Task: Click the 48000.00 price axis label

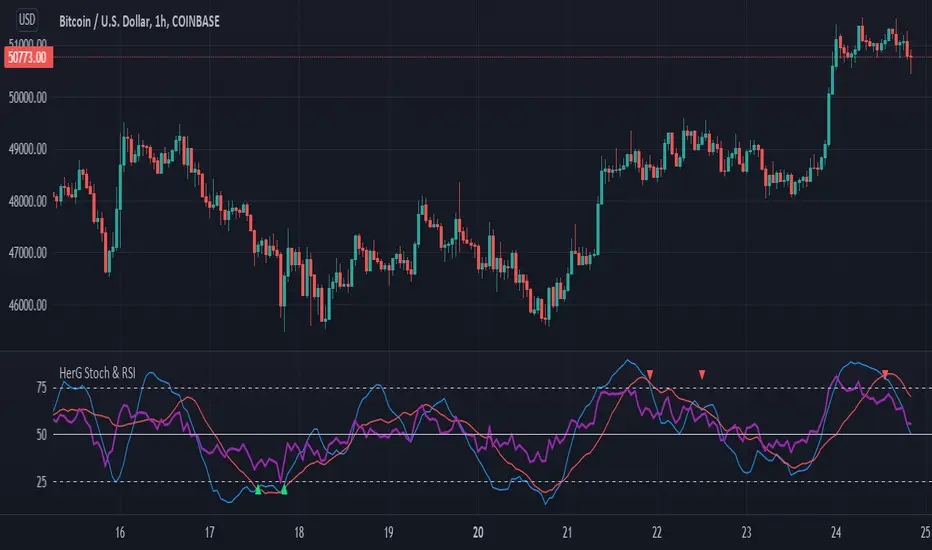Action: click(x=28, y=202)
